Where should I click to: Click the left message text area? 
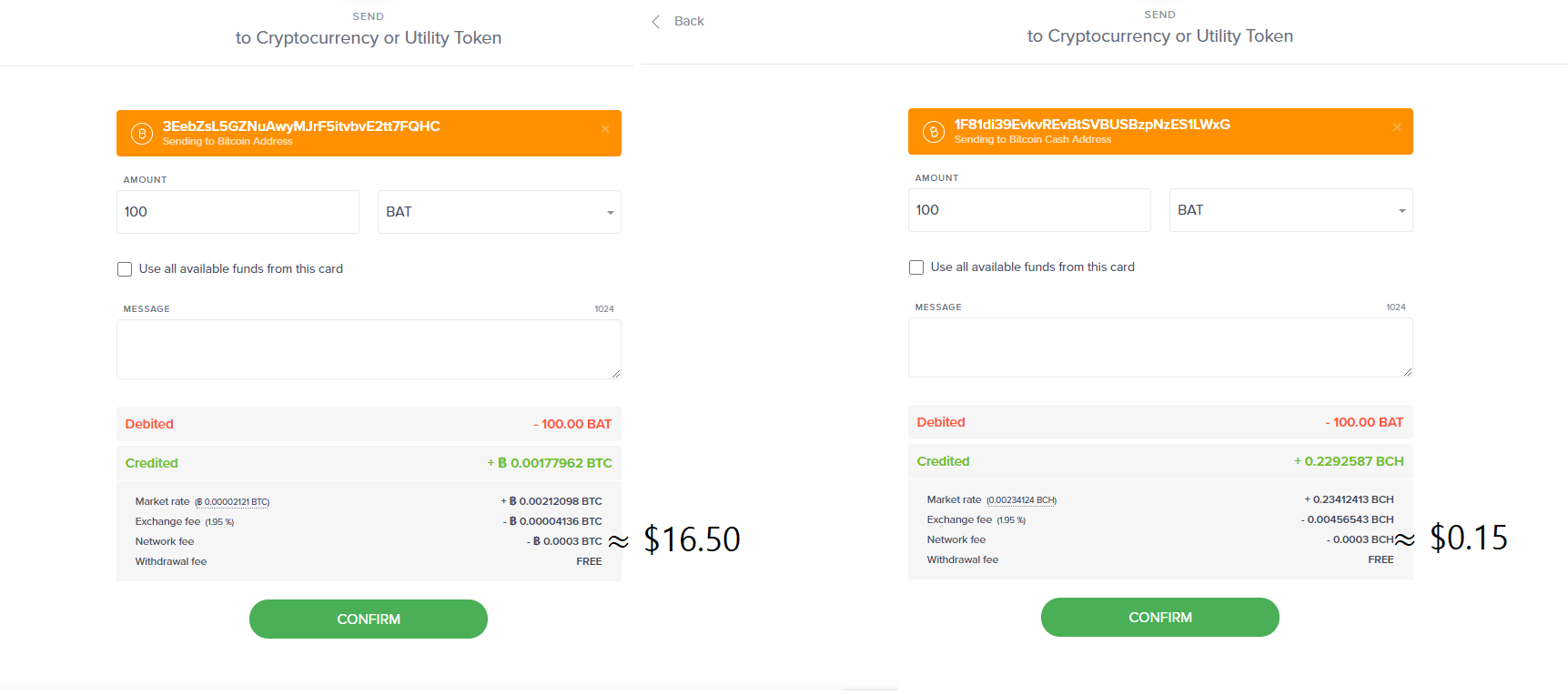(369, 349)
